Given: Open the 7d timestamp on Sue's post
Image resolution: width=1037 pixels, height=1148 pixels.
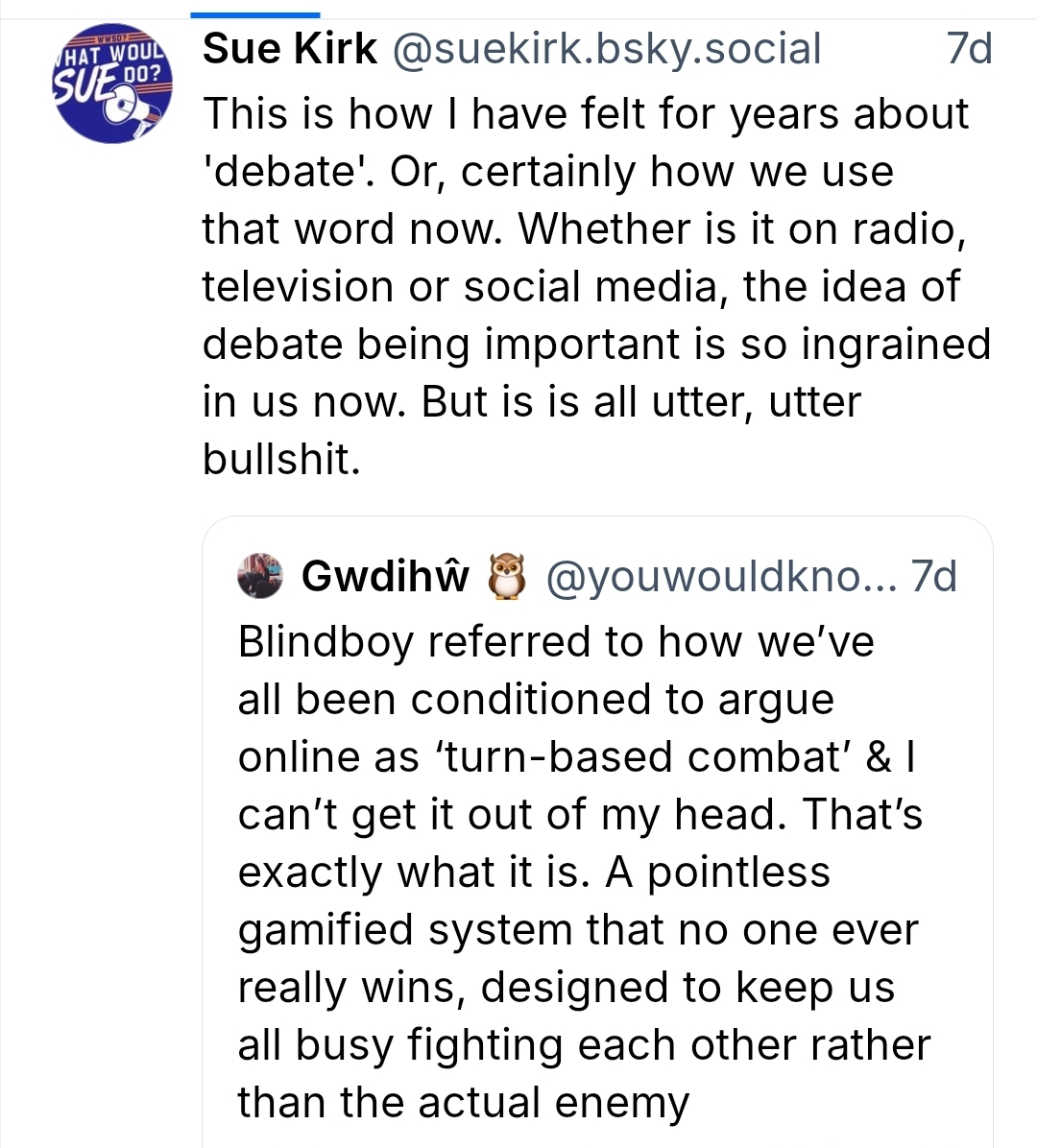Looking at the screenshot, I should [969, 49].
